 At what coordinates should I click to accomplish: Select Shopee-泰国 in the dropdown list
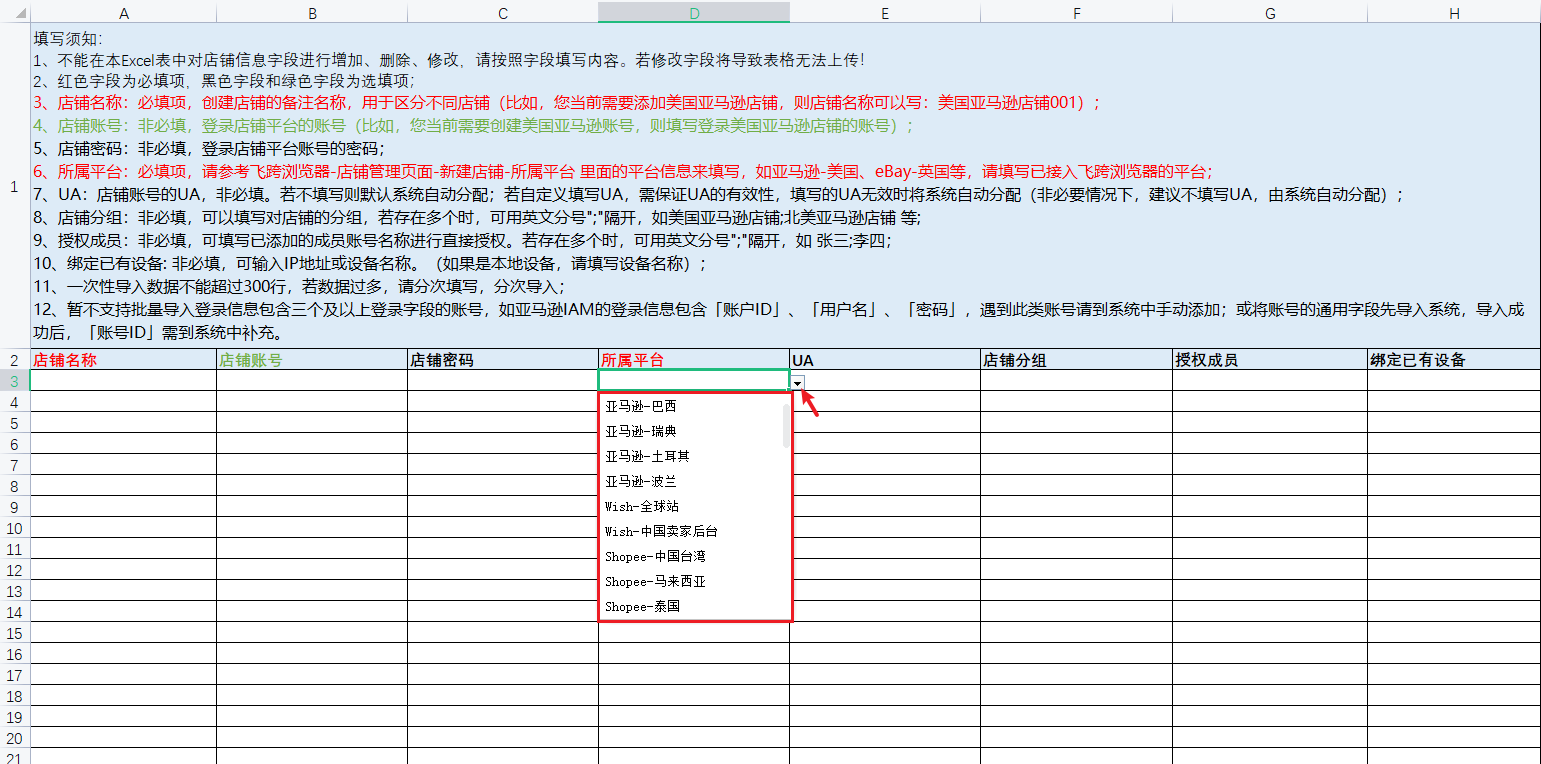click(x=642, y=606)
